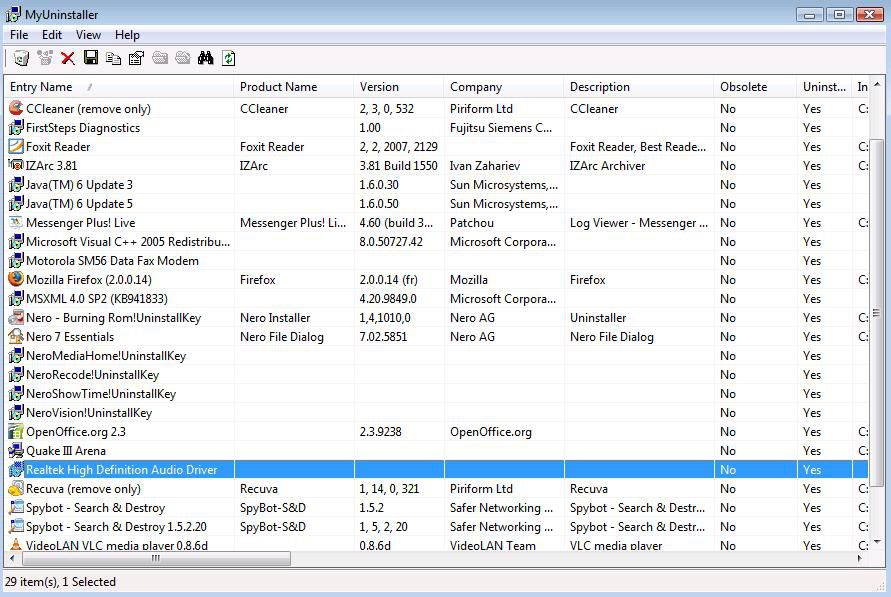Sort by the Entry Name column header
The height and width of the screenshot is (597, 891).
[119, 87]
